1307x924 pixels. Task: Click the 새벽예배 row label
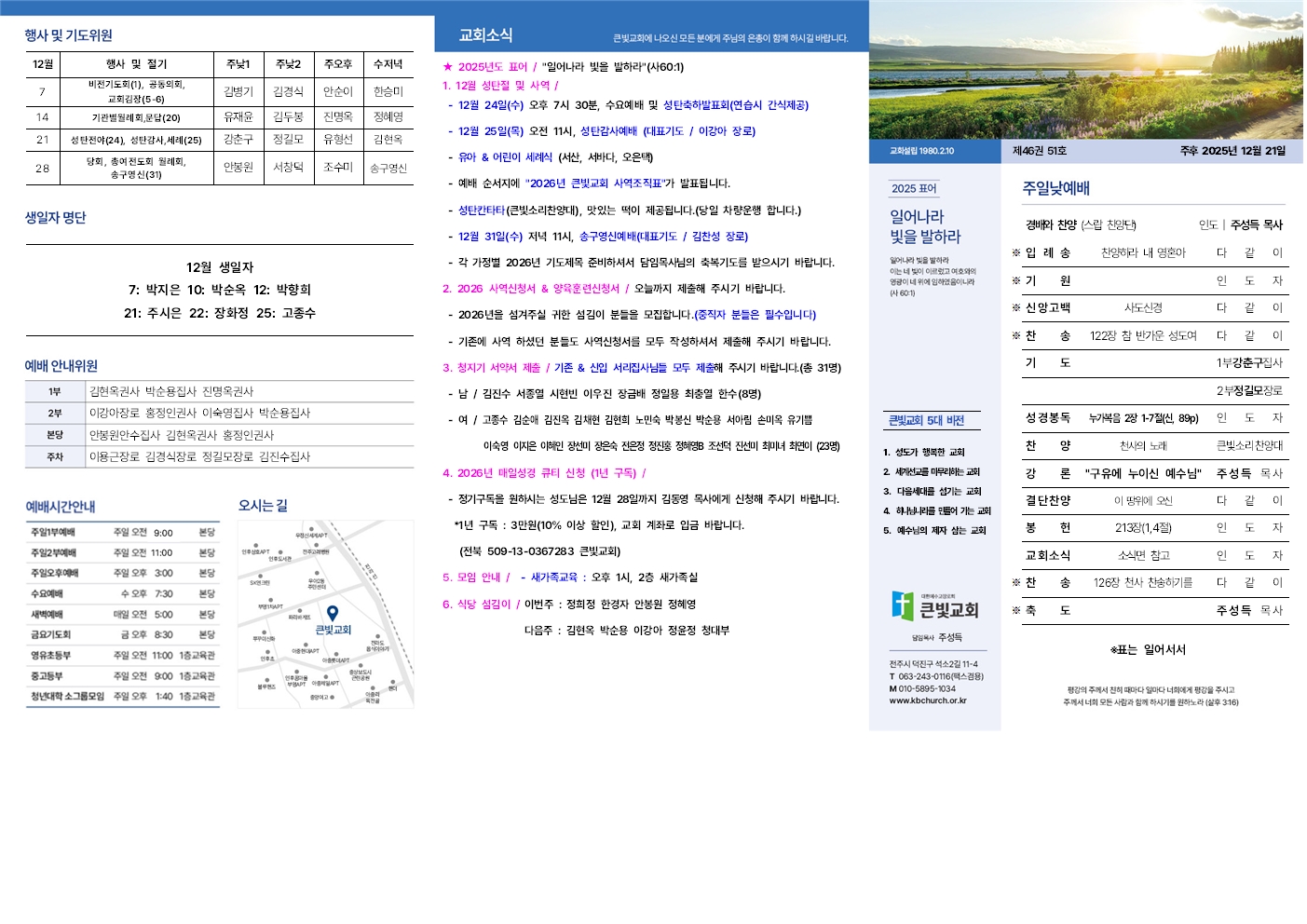[x=47, y=615]
